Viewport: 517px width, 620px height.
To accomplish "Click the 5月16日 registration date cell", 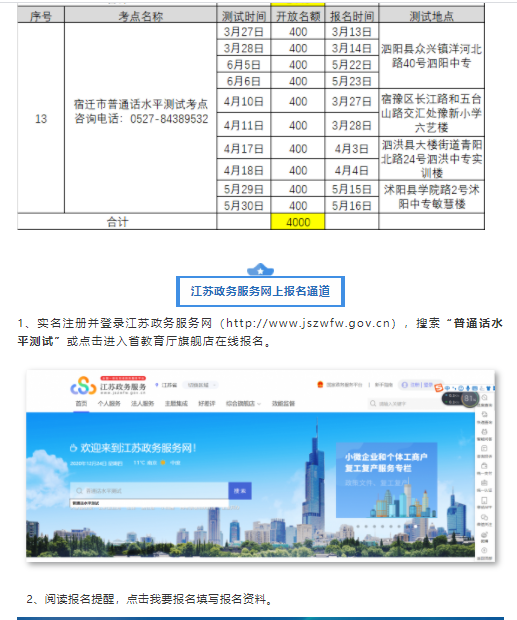I will point(351,205).
